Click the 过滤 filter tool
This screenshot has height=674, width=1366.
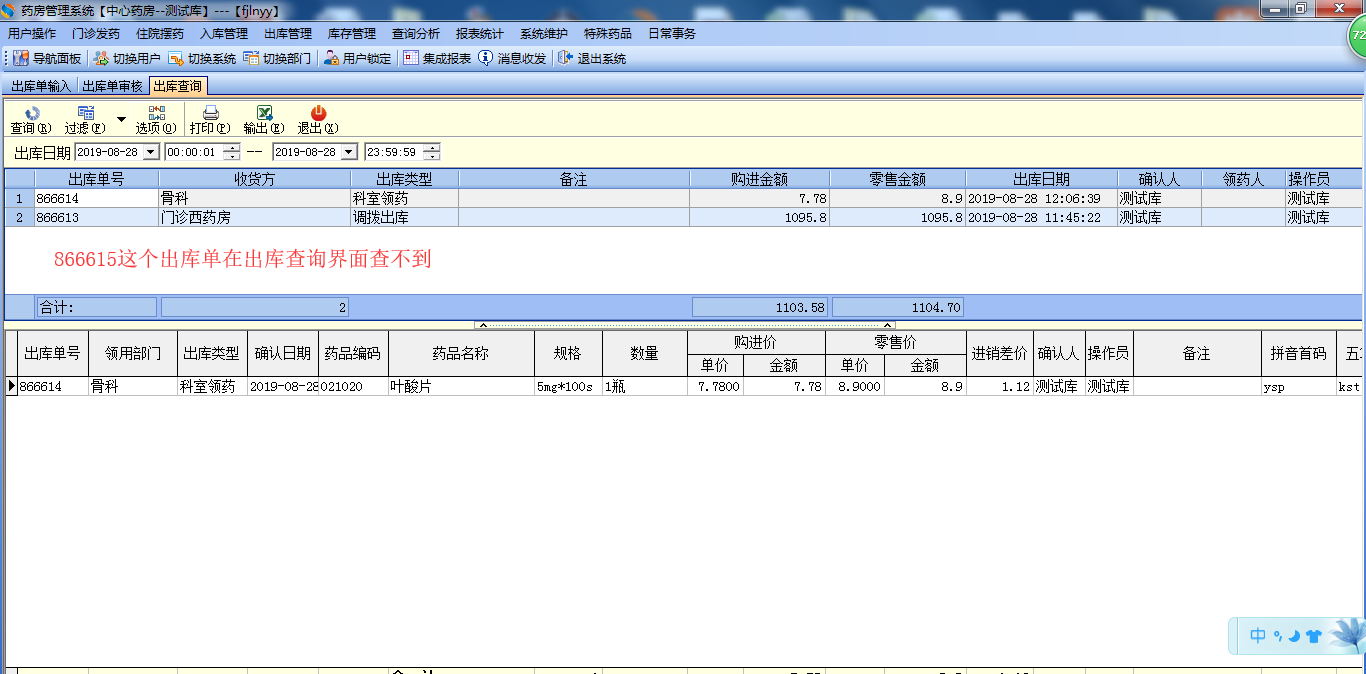[x=85, y=120]
